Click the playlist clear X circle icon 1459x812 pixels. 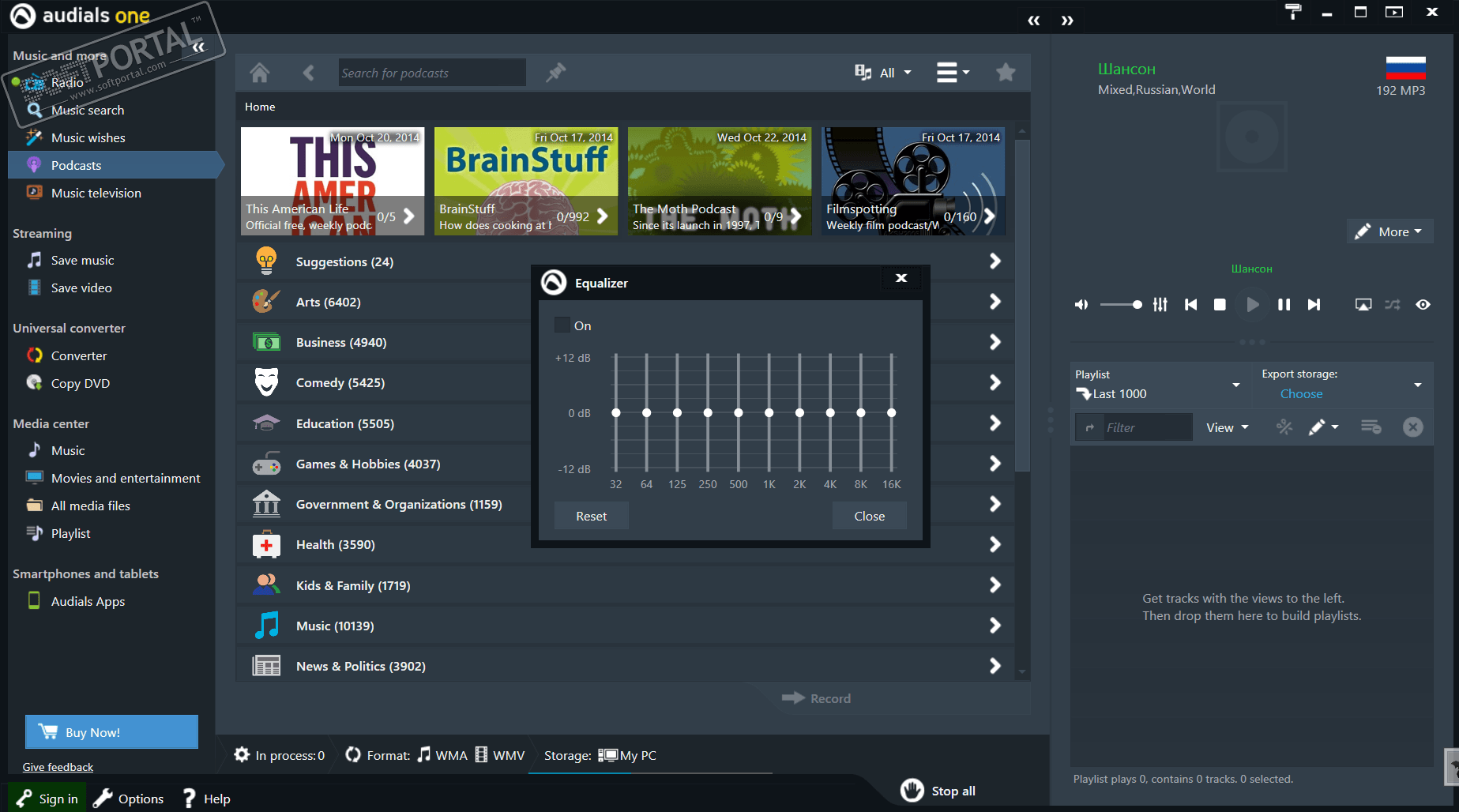[x=1413, y=427]
